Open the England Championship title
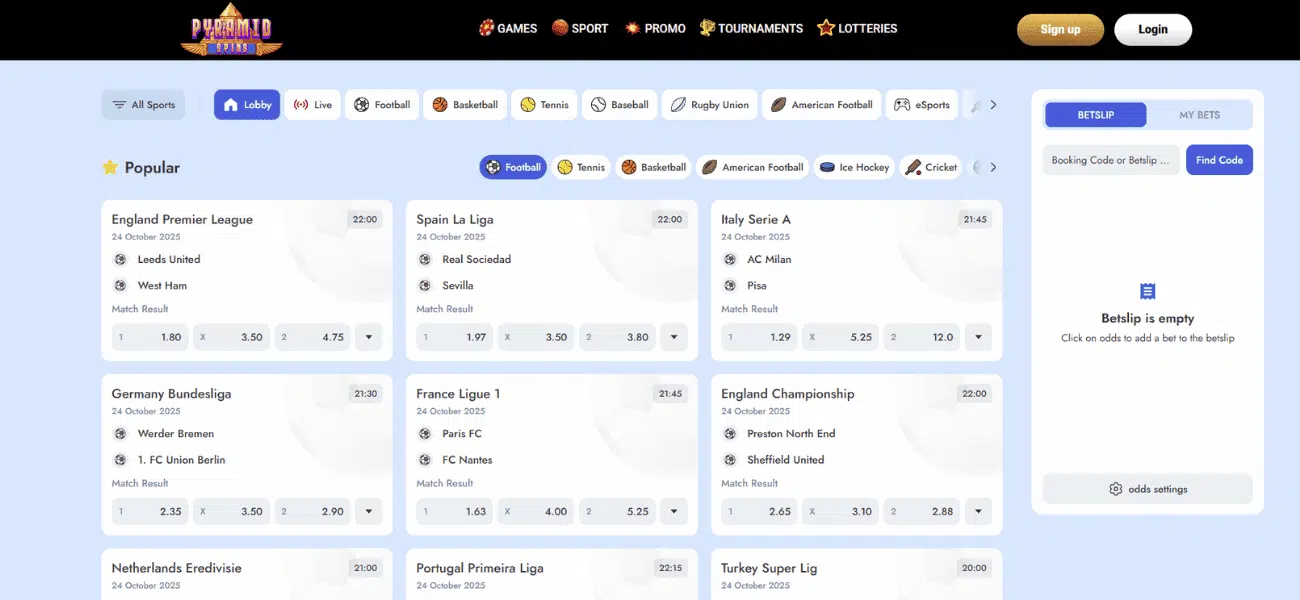 pos(788,393)
